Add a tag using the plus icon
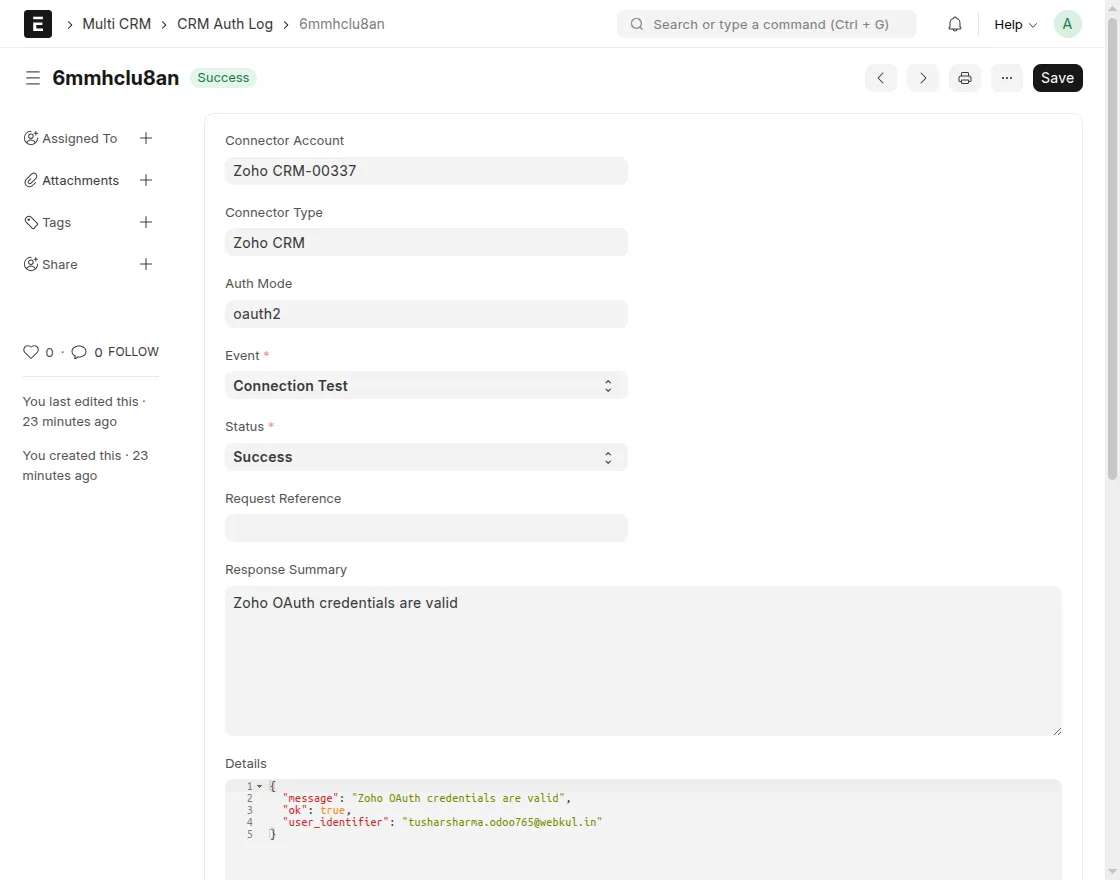This screenshot has height=880, width=1120. (146, 222)
